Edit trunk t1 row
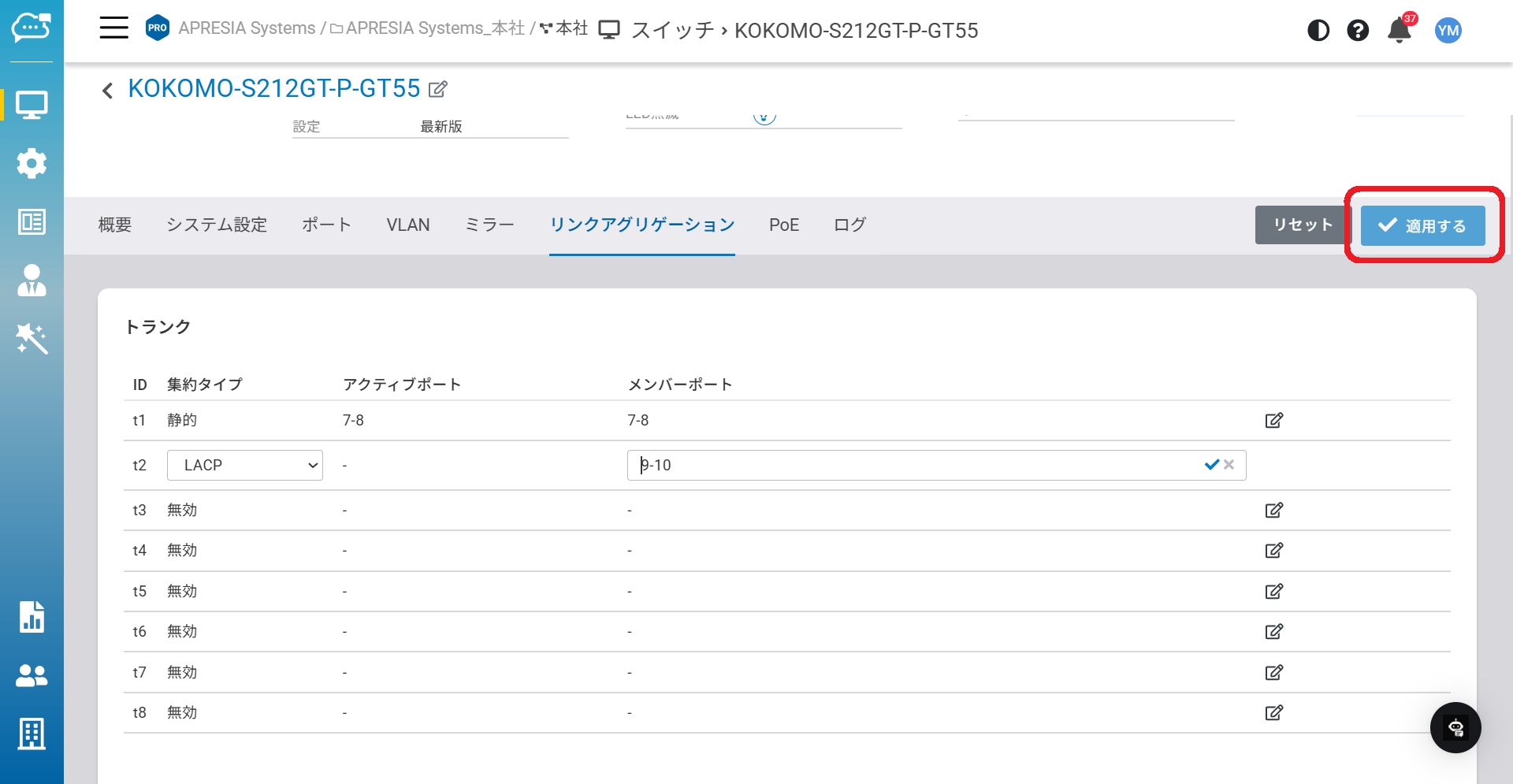Image resolution: width=1513 pixels, height=784 pixels. coord(1273,421)
